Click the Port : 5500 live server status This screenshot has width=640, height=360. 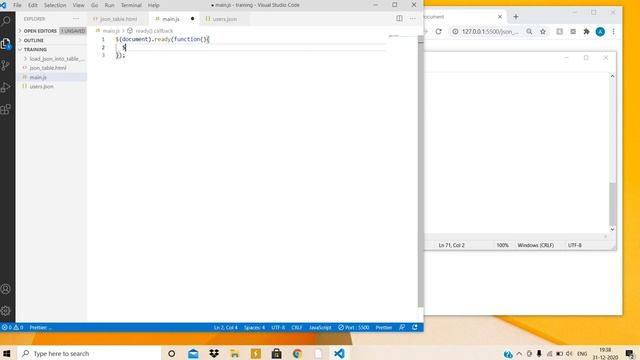[353, 327]
